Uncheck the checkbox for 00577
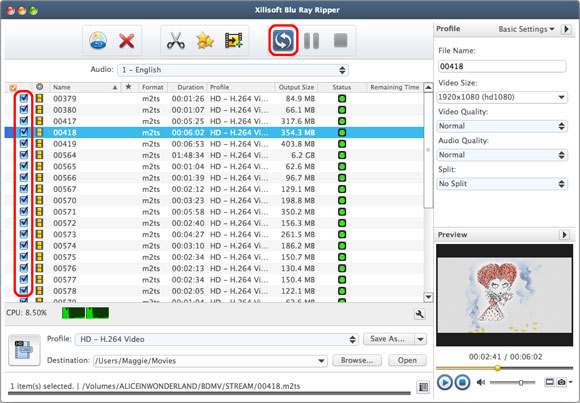This screenshot has width=580, height=403. point(24,279)
